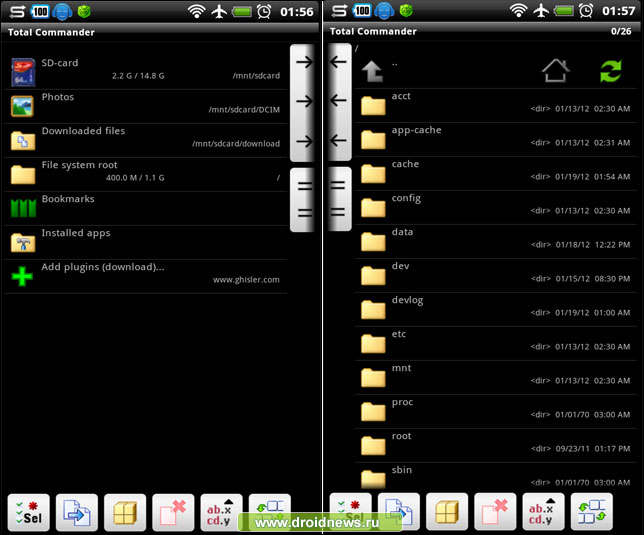Click the Copy/Move button in left toolbar
The image size is (644, 535).
(x=77, y=512)
